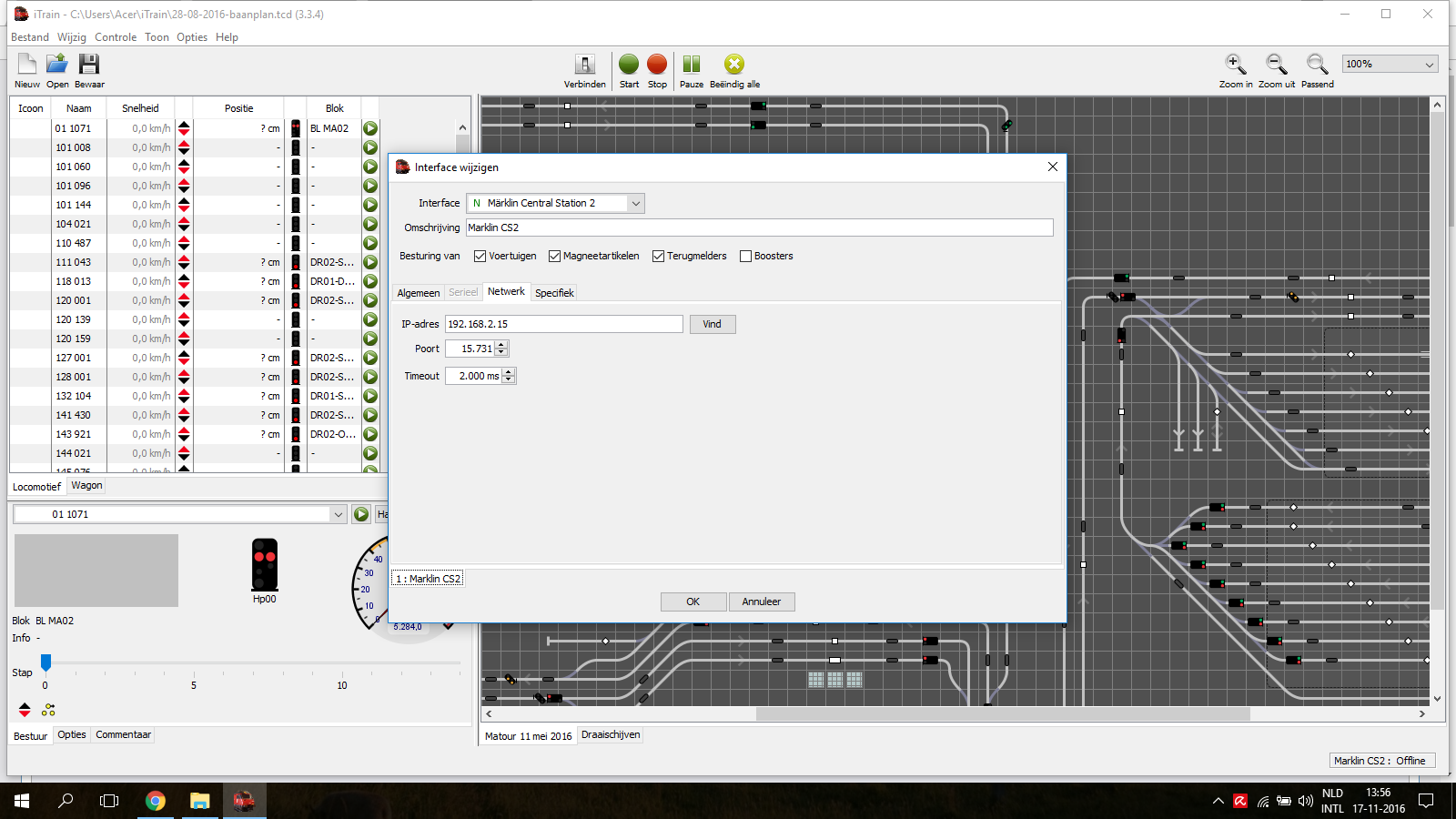Click the green play icon for loco 01 1071
This screenshot has height=819, width=1456.
pos(370,128)
